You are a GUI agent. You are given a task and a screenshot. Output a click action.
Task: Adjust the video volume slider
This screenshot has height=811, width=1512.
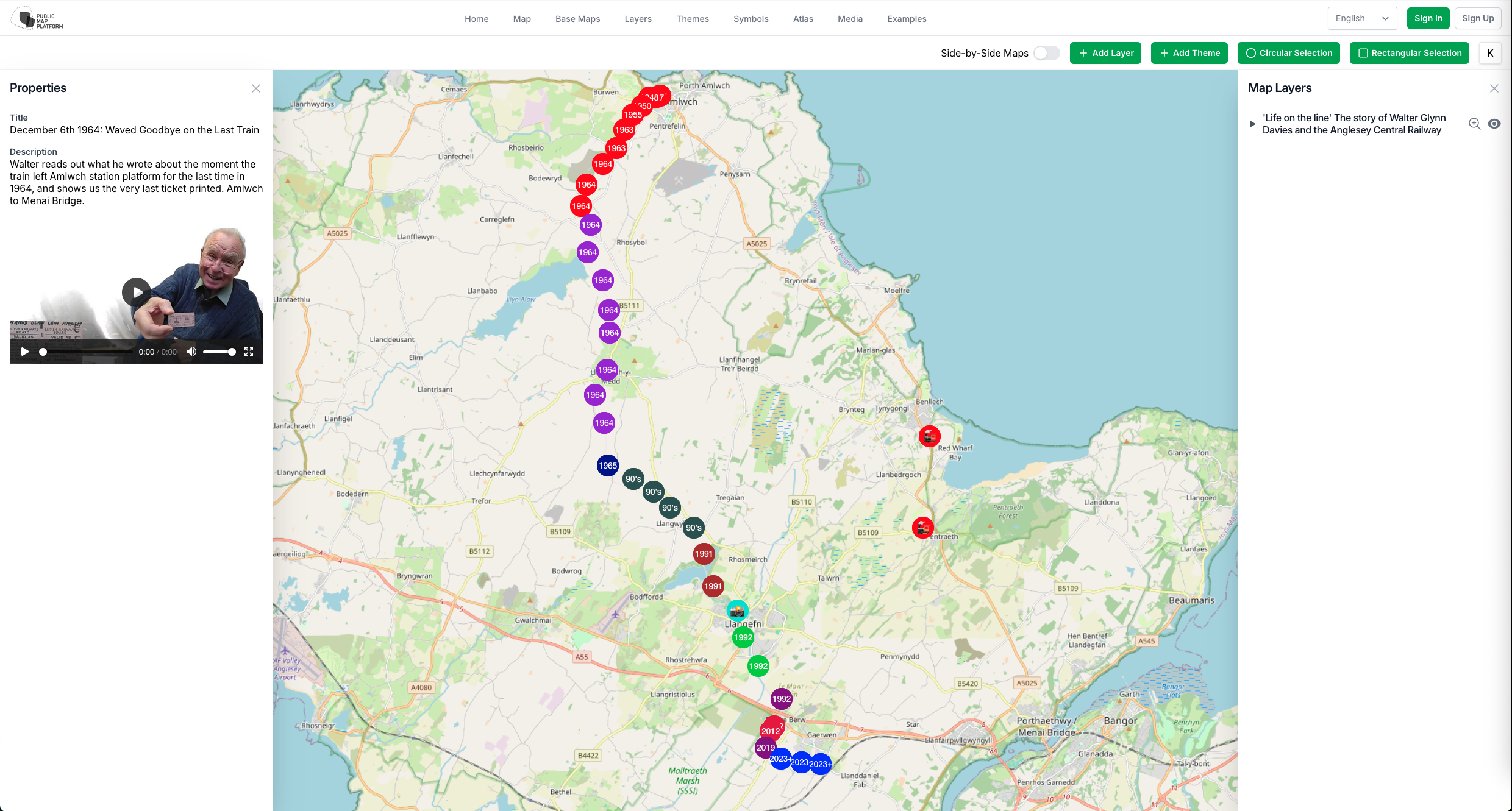coord(219,352)
